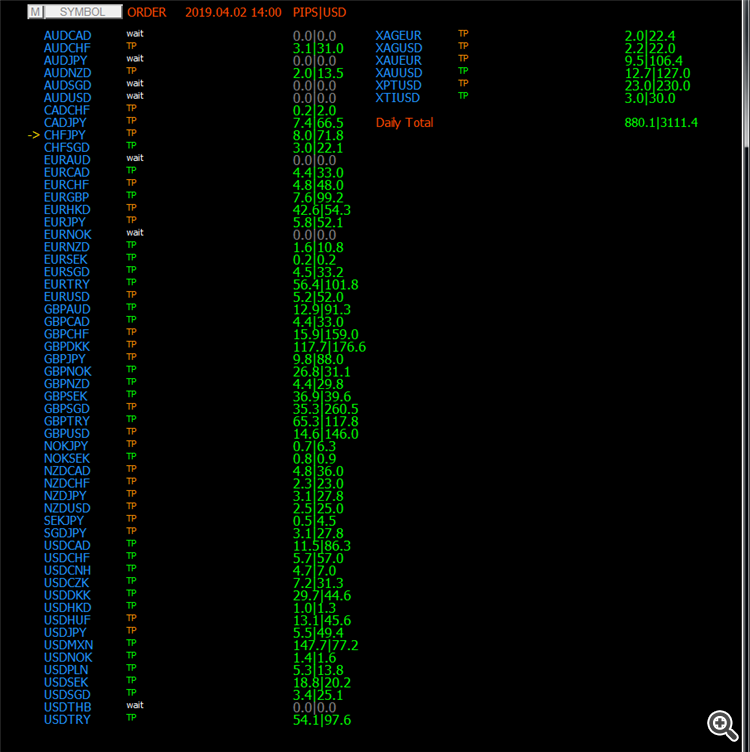Select the EURSEK symbol

pos(66,260)
